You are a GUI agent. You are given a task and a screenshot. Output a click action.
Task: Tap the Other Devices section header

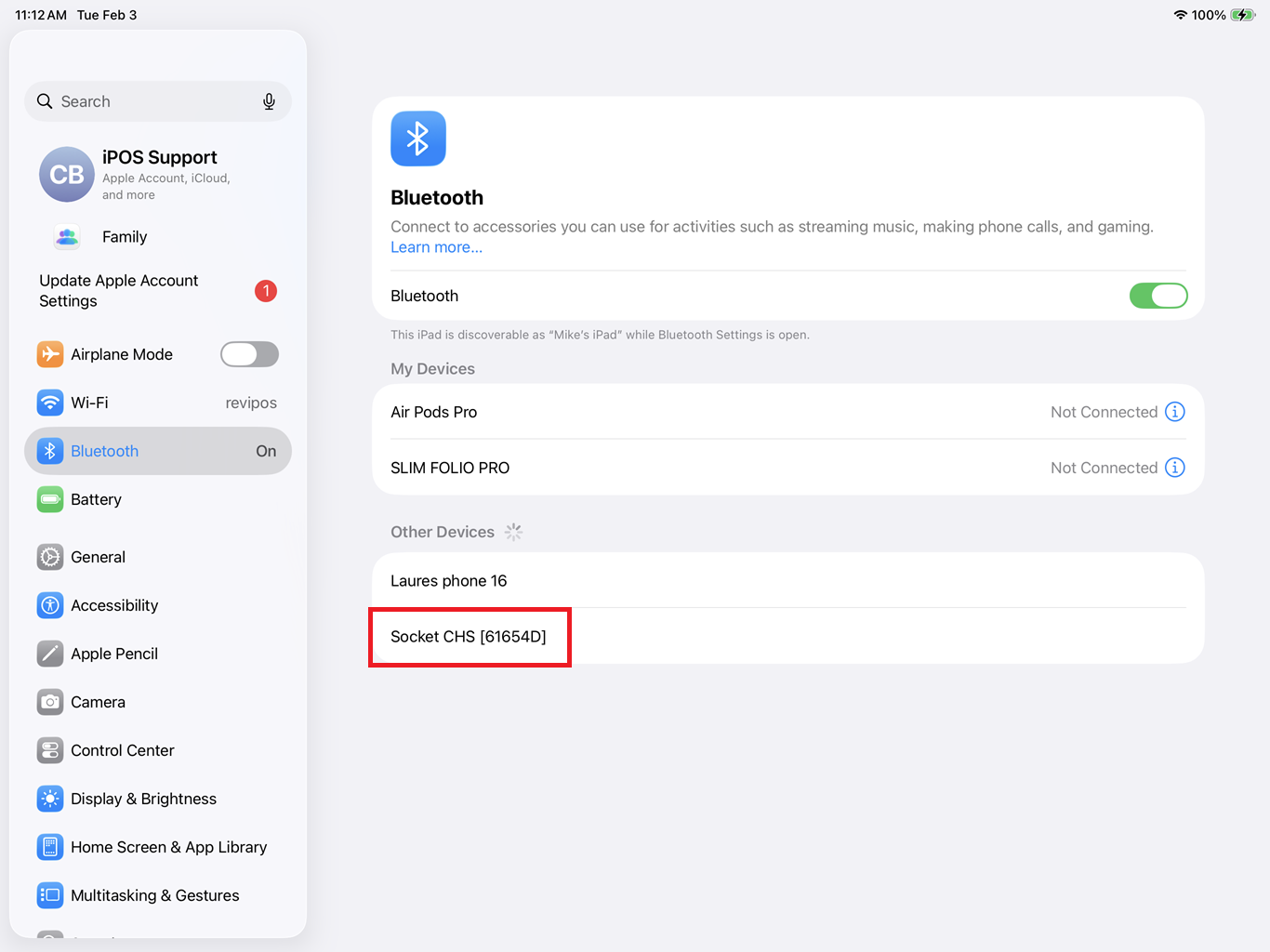click(443, 532)
